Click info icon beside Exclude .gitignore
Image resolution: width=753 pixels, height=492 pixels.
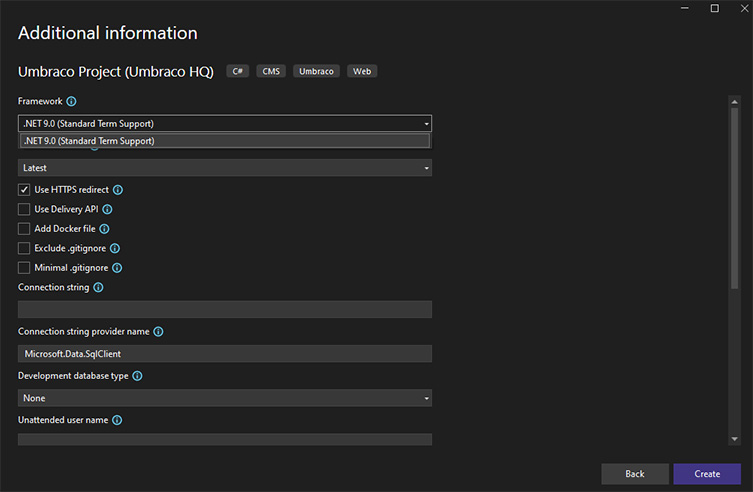[115, 249]
